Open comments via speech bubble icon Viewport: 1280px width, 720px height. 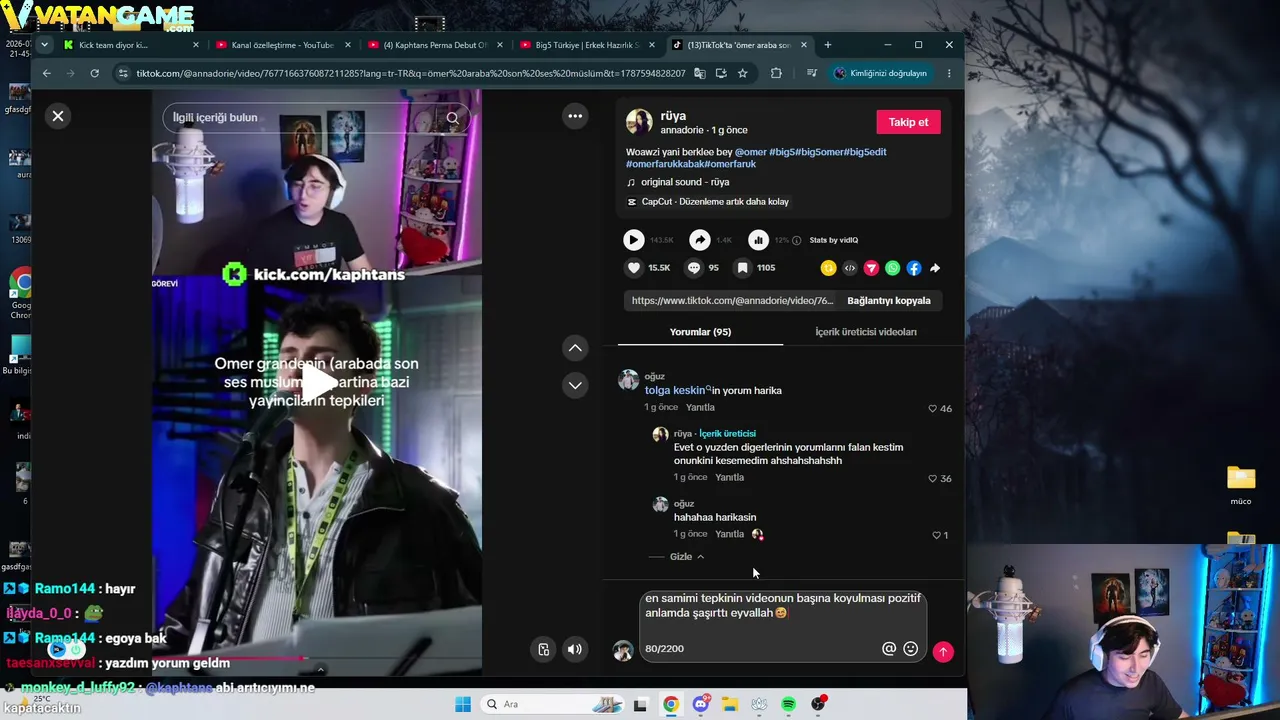[694, 268]
